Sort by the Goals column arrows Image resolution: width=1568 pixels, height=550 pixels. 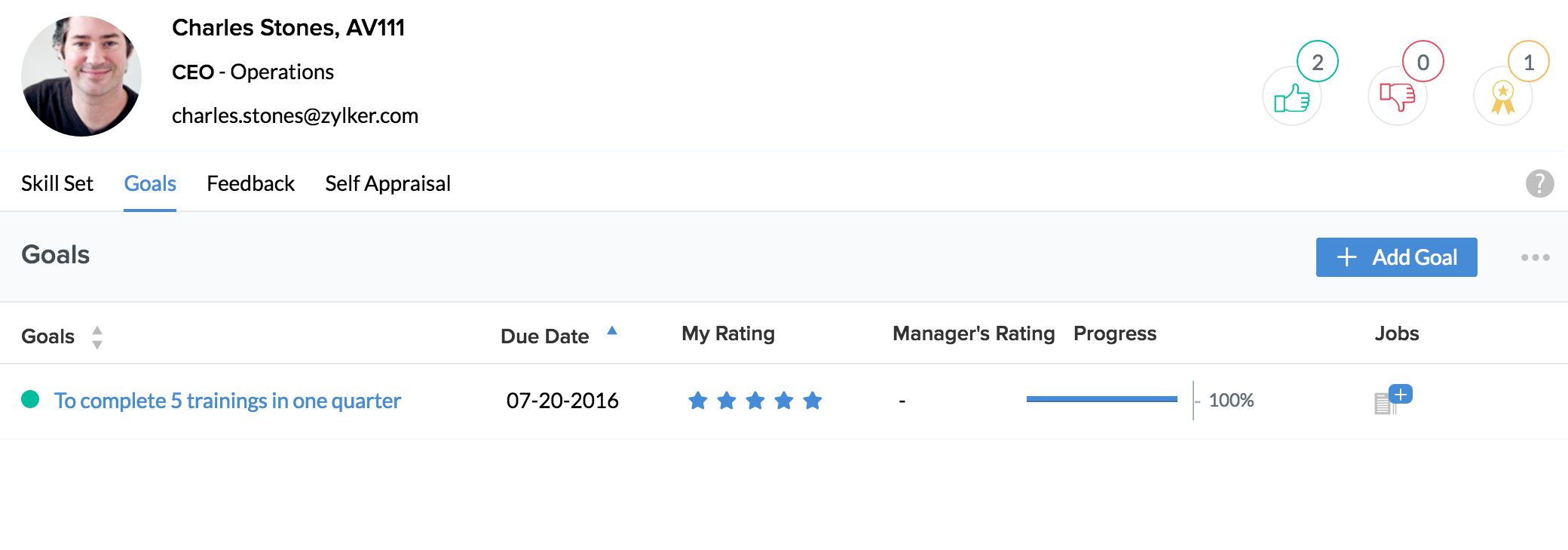tap(97, 336)
